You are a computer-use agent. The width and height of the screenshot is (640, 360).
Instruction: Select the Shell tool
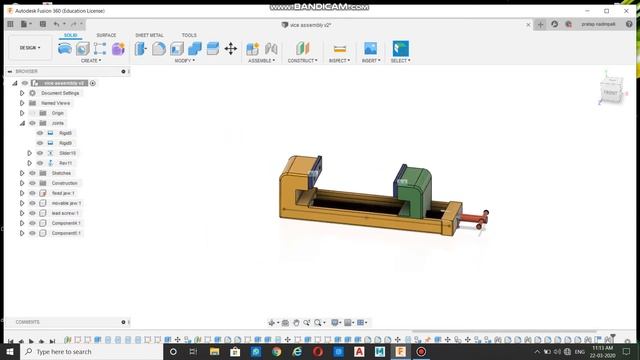click(177, 49)
